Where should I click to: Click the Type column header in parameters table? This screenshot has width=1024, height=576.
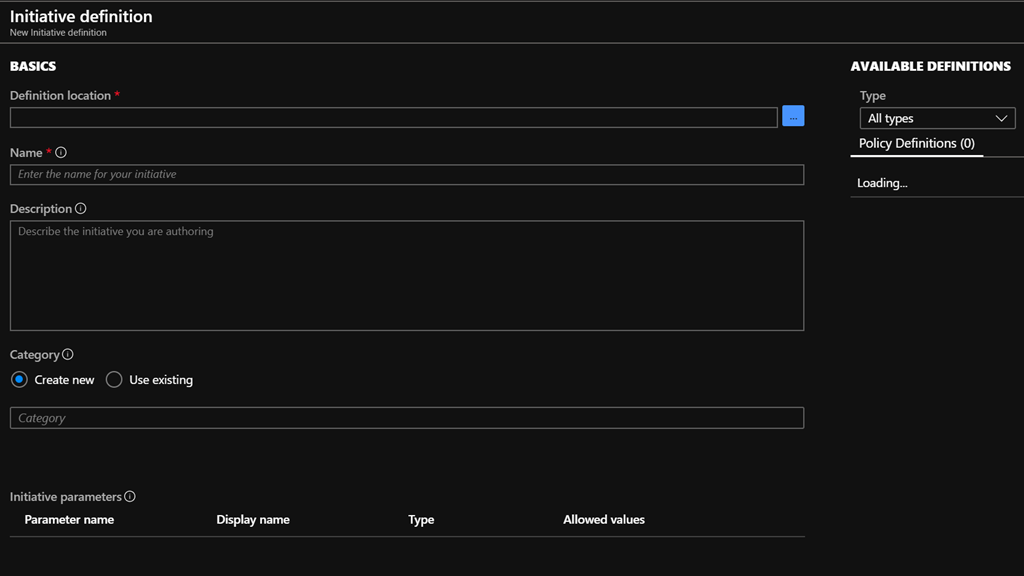pyautogui.click(x=421, y=520)
